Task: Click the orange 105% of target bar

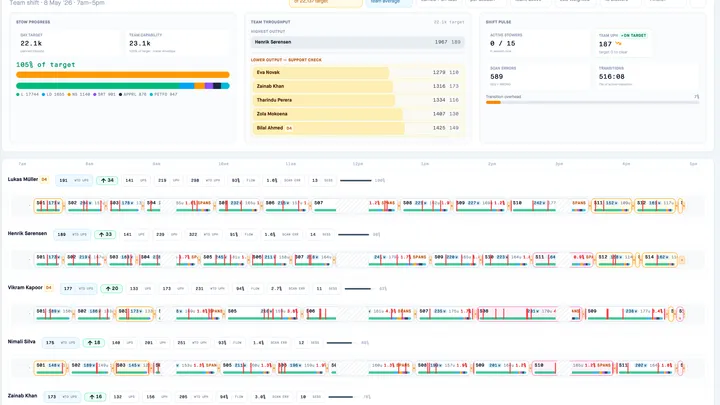Action: click(123, 75)
